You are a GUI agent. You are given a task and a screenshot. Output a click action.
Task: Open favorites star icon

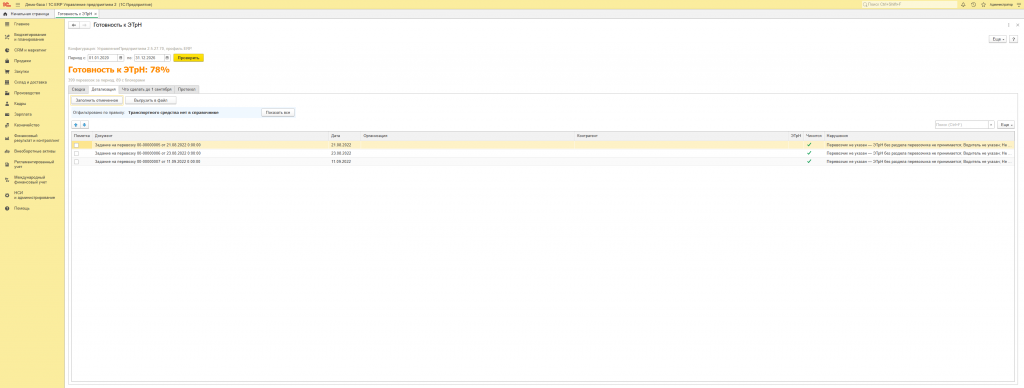click(983, 4)
